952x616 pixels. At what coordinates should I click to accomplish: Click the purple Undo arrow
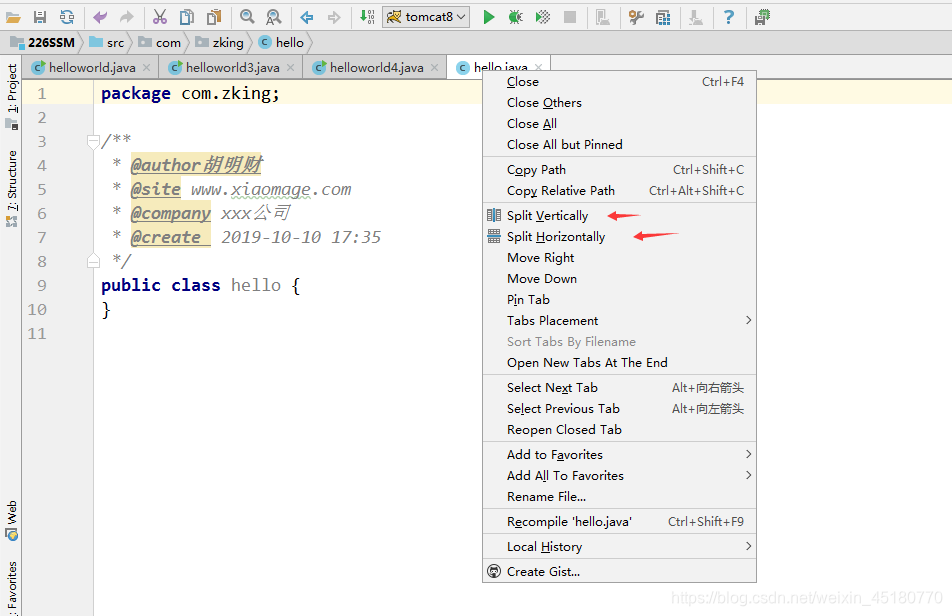(100, 17)
